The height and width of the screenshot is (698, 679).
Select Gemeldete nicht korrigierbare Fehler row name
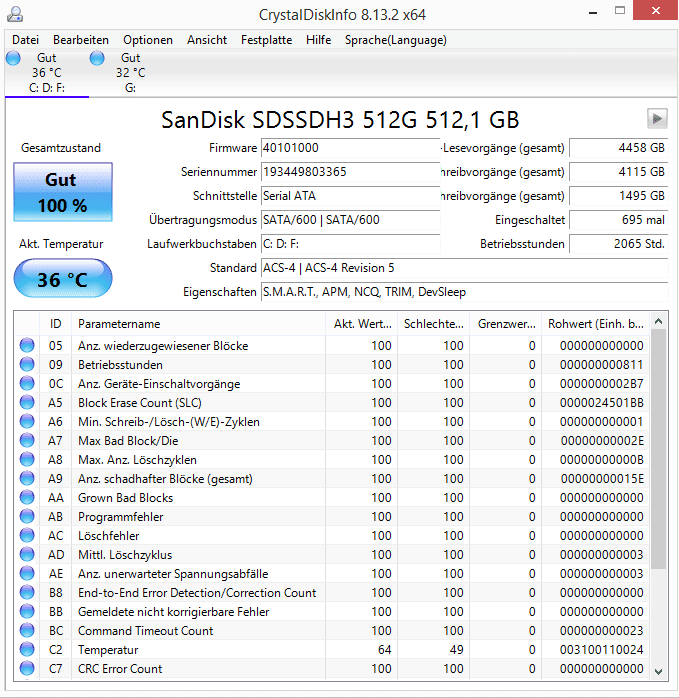(x=174, y=612)
